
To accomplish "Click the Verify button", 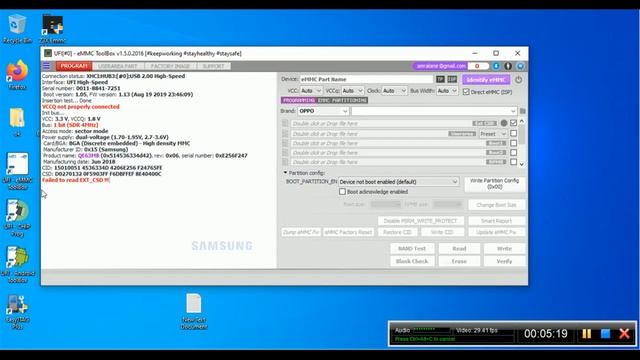I will pyautogui.click(x=504, y=261).
